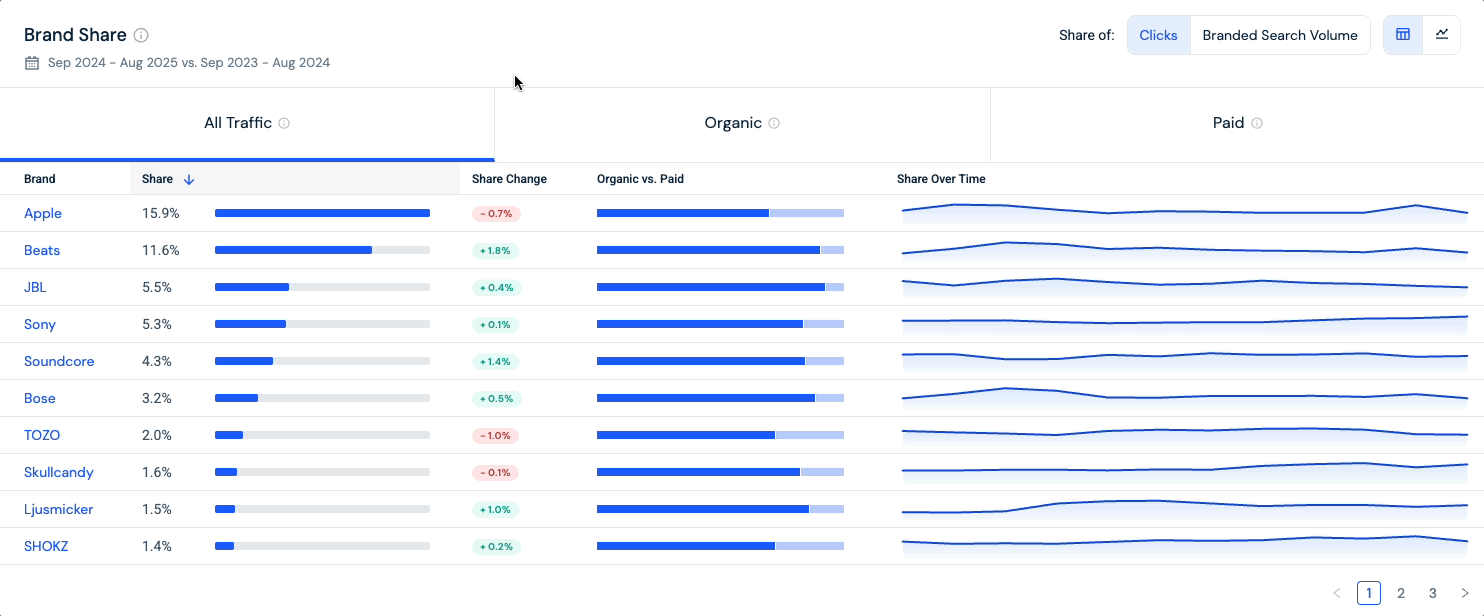Switch to table view icon
The width and height of the screenshot is (1484, 616).
point(1403,35)
